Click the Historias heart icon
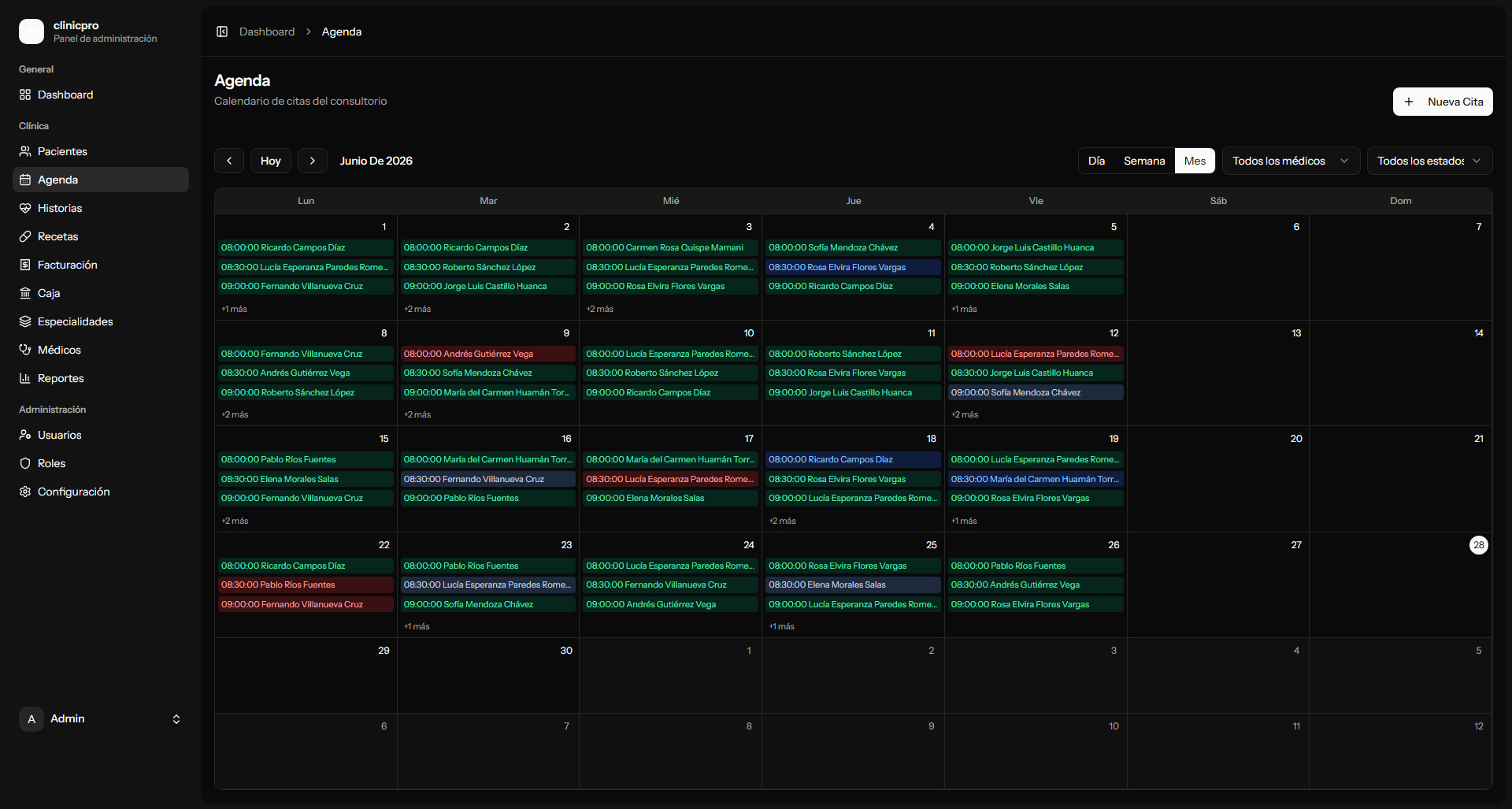Image resolution: width=1512 pixels, height=809 pixels. [25, 208]
